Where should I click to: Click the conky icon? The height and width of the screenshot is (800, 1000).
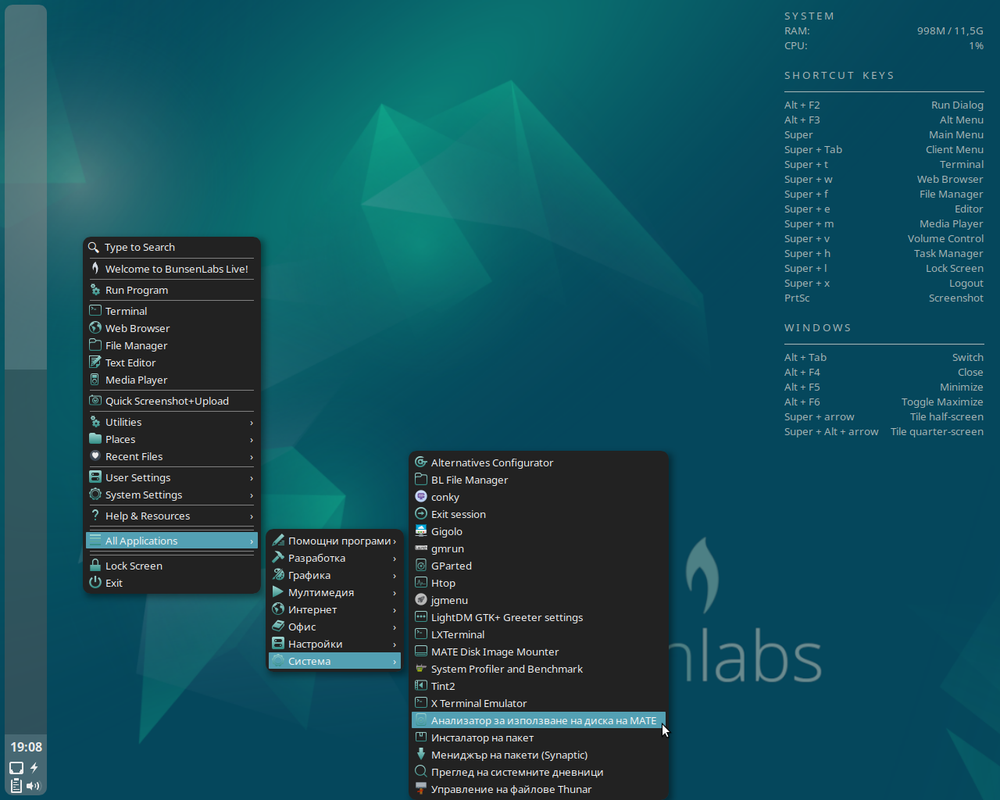point(421,496)
